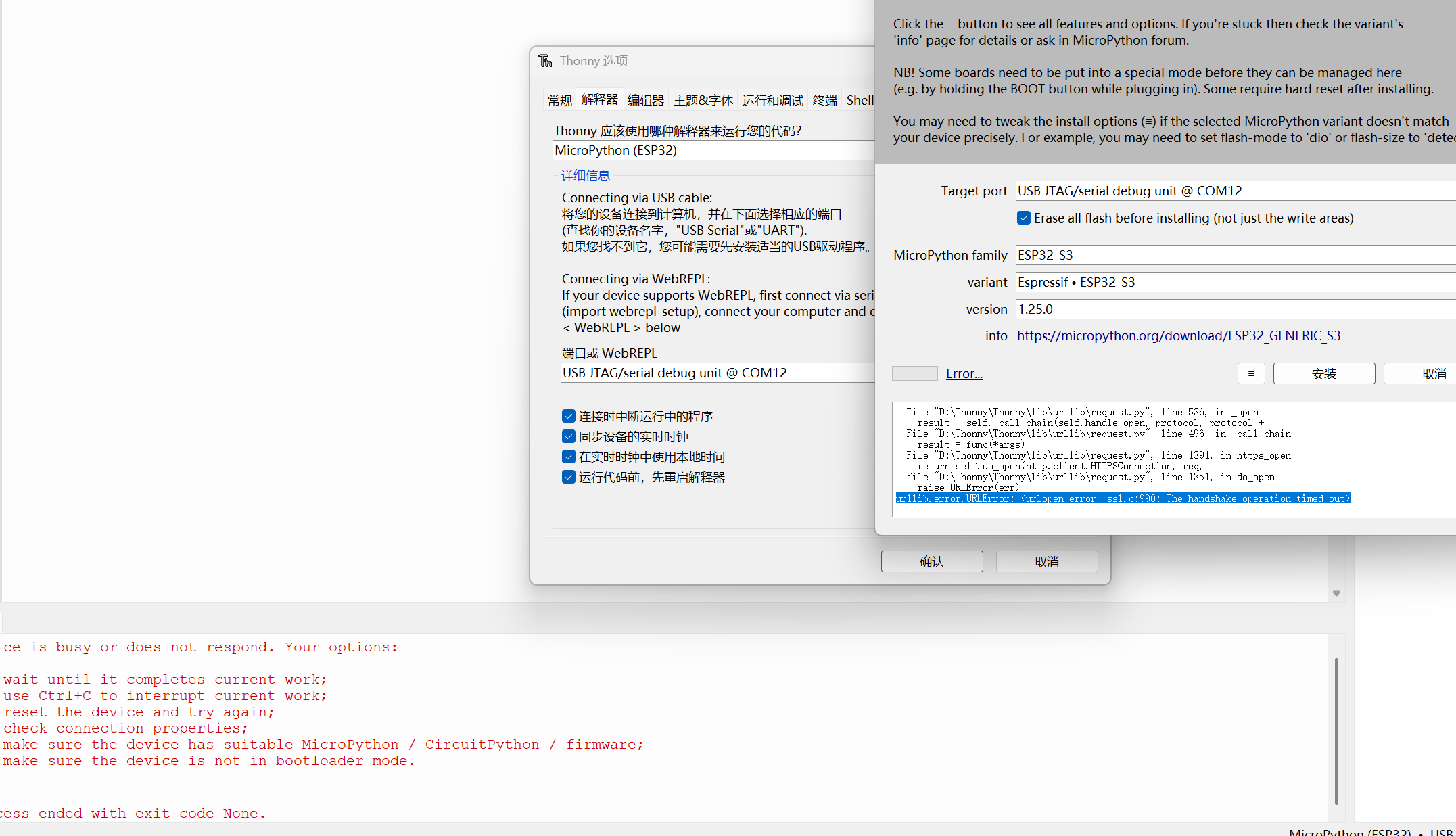This screenshot has height=836, width=1456.
Task: Disable 连接时中断运行中的程序 option
Action: pyautogui.click(x=569, y=416)
